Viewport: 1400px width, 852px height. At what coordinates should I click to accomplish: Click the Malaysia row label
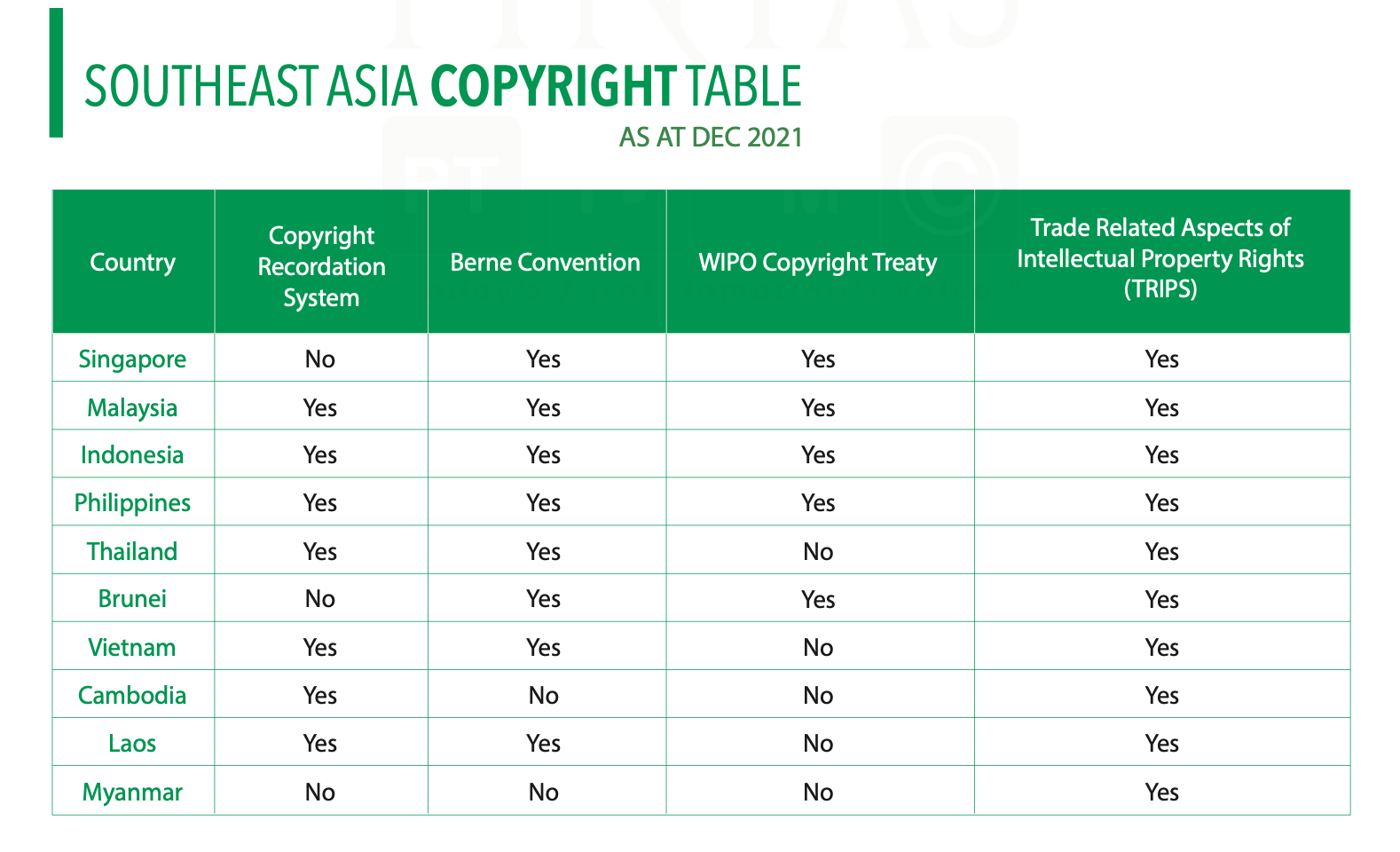pos(133,407)
